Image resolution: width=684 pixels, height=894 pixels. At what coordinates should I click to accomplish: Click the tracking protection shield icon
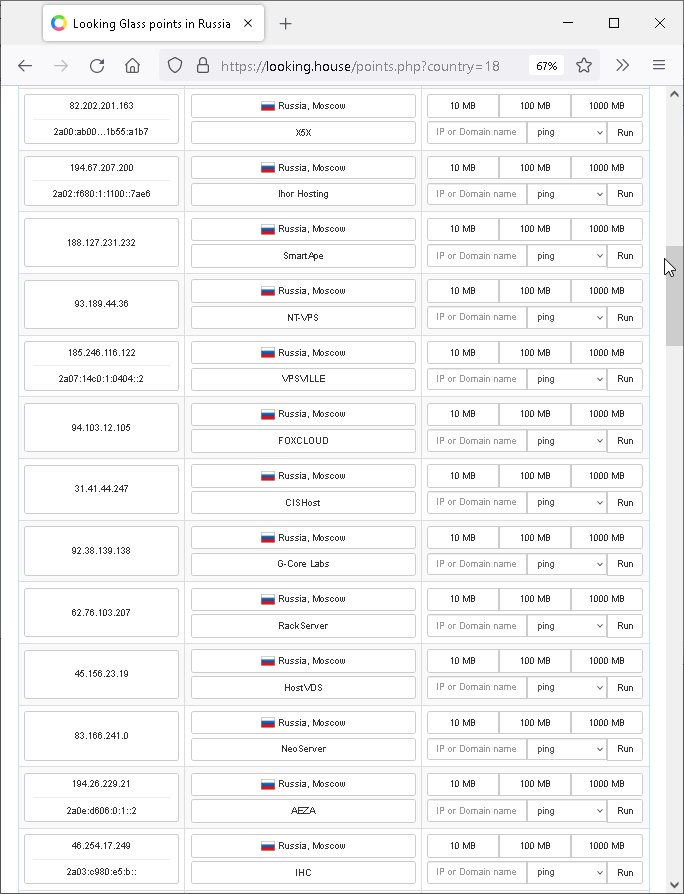coord(175,66)
